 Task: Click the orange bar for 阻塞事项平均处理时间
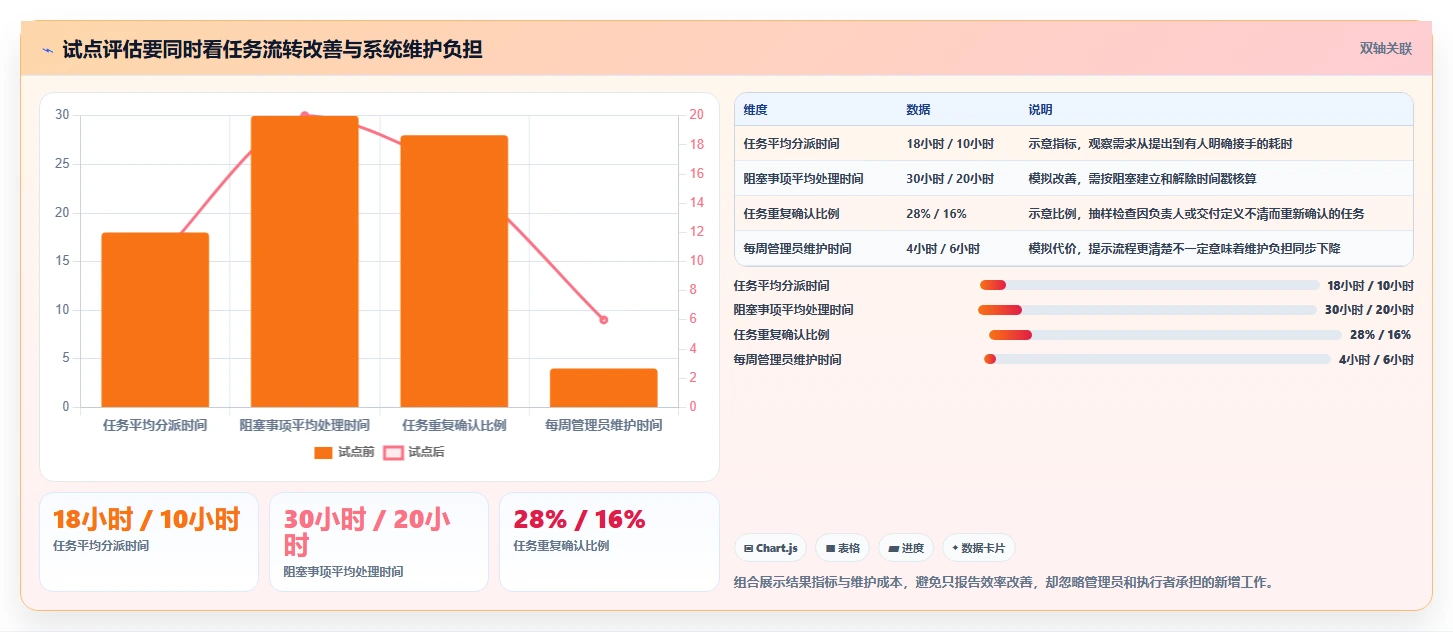pyautogui.click(x=304, y=261)
